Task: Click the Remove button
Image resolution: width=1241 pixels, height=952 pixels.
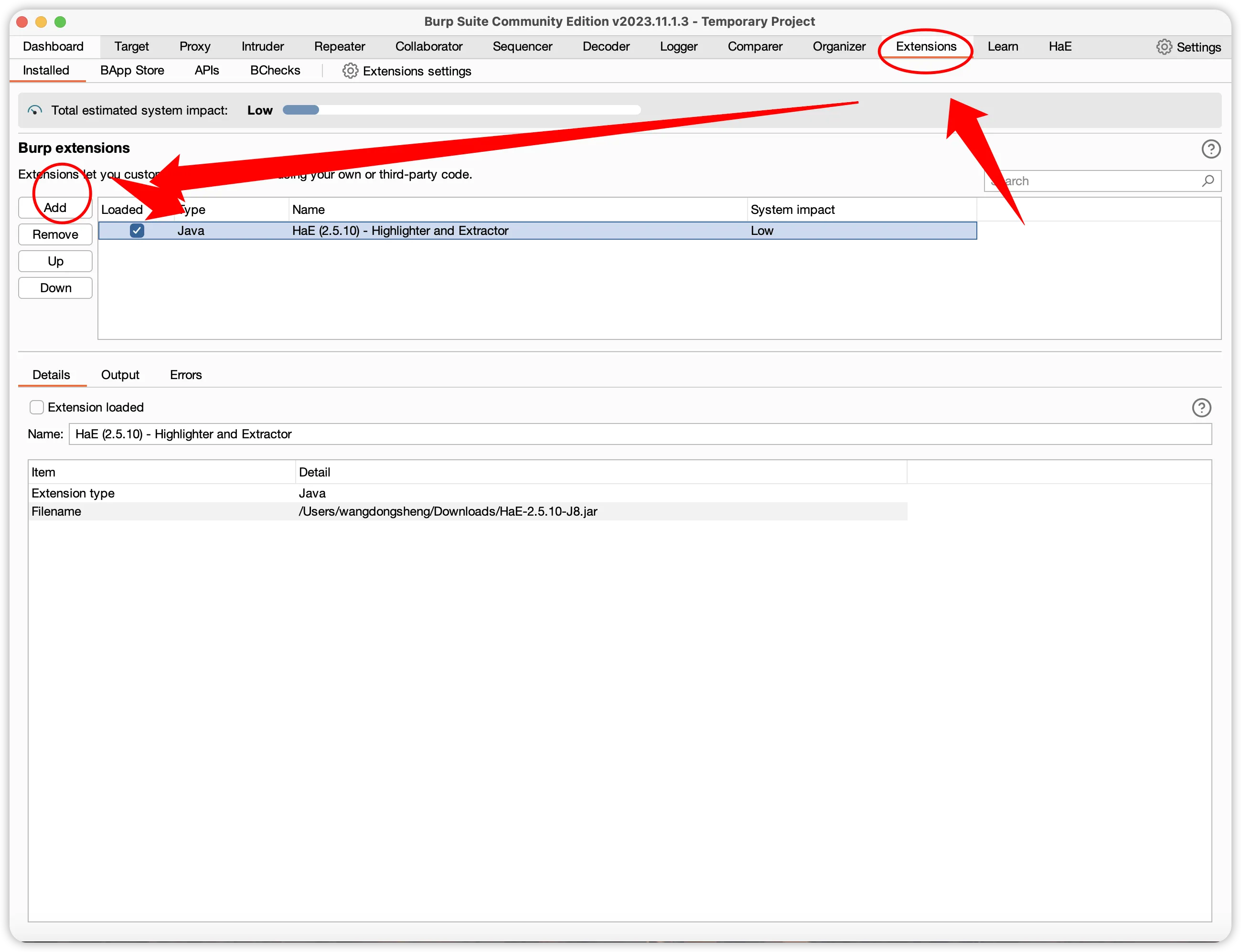Action: (x=55, y=234)
